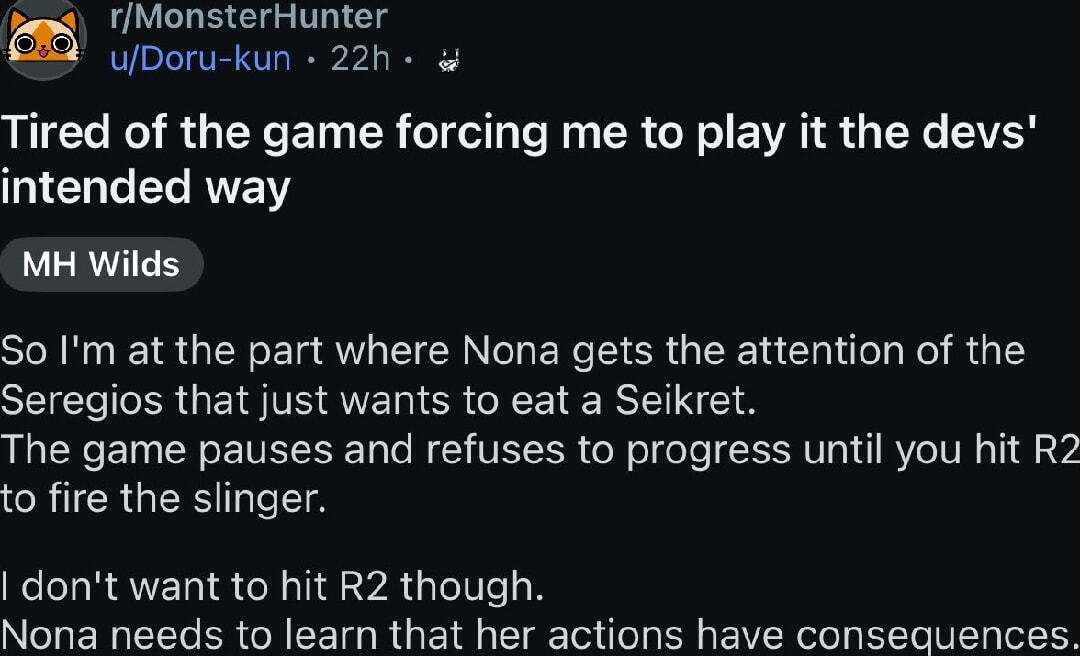Visit the r/MonsterHunter subreddit
Screen dimensions: 1080x656
pos(249,17)
